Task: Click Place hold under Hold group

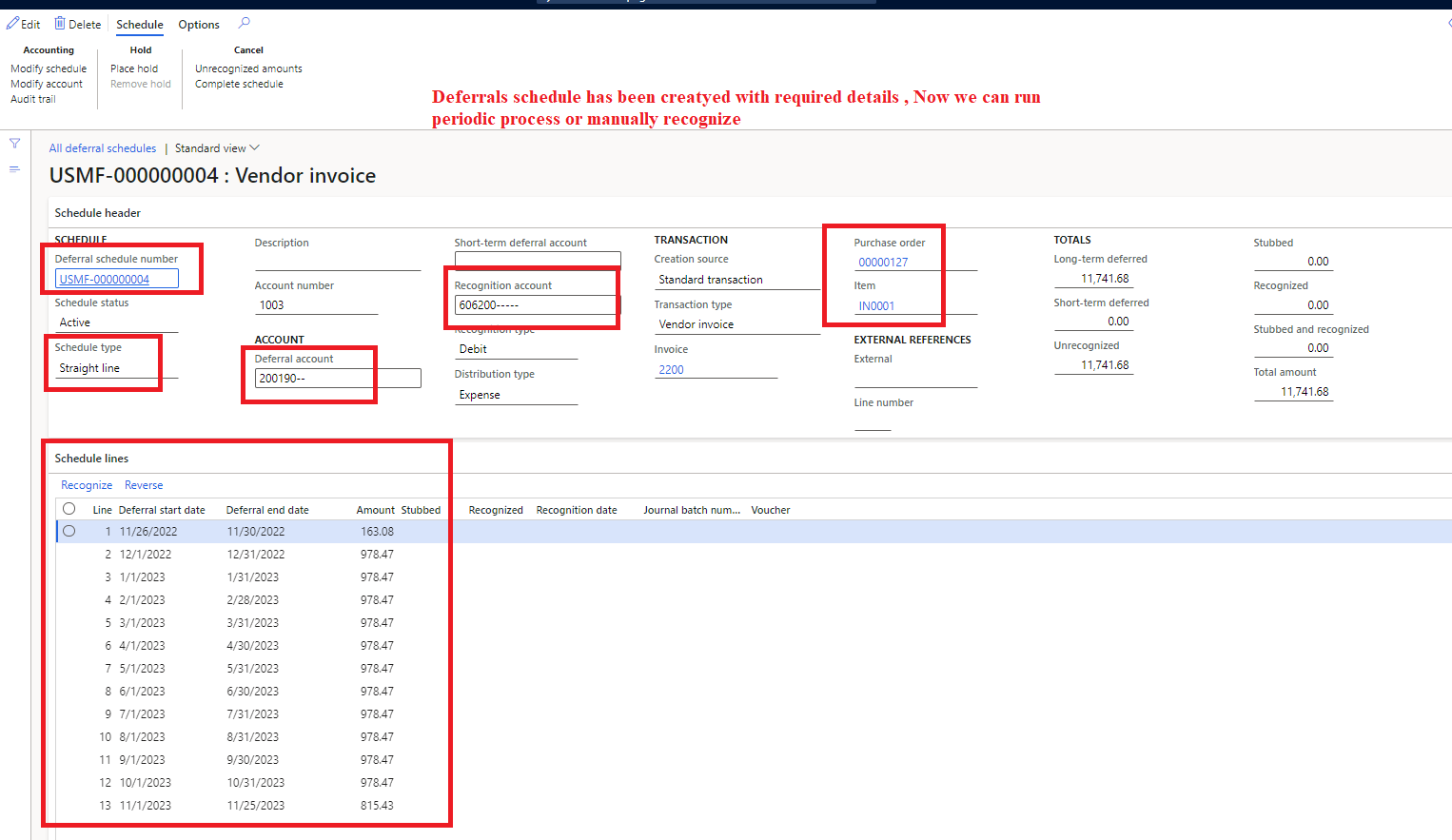Action: pyautogui.click(x=133, y=68)
